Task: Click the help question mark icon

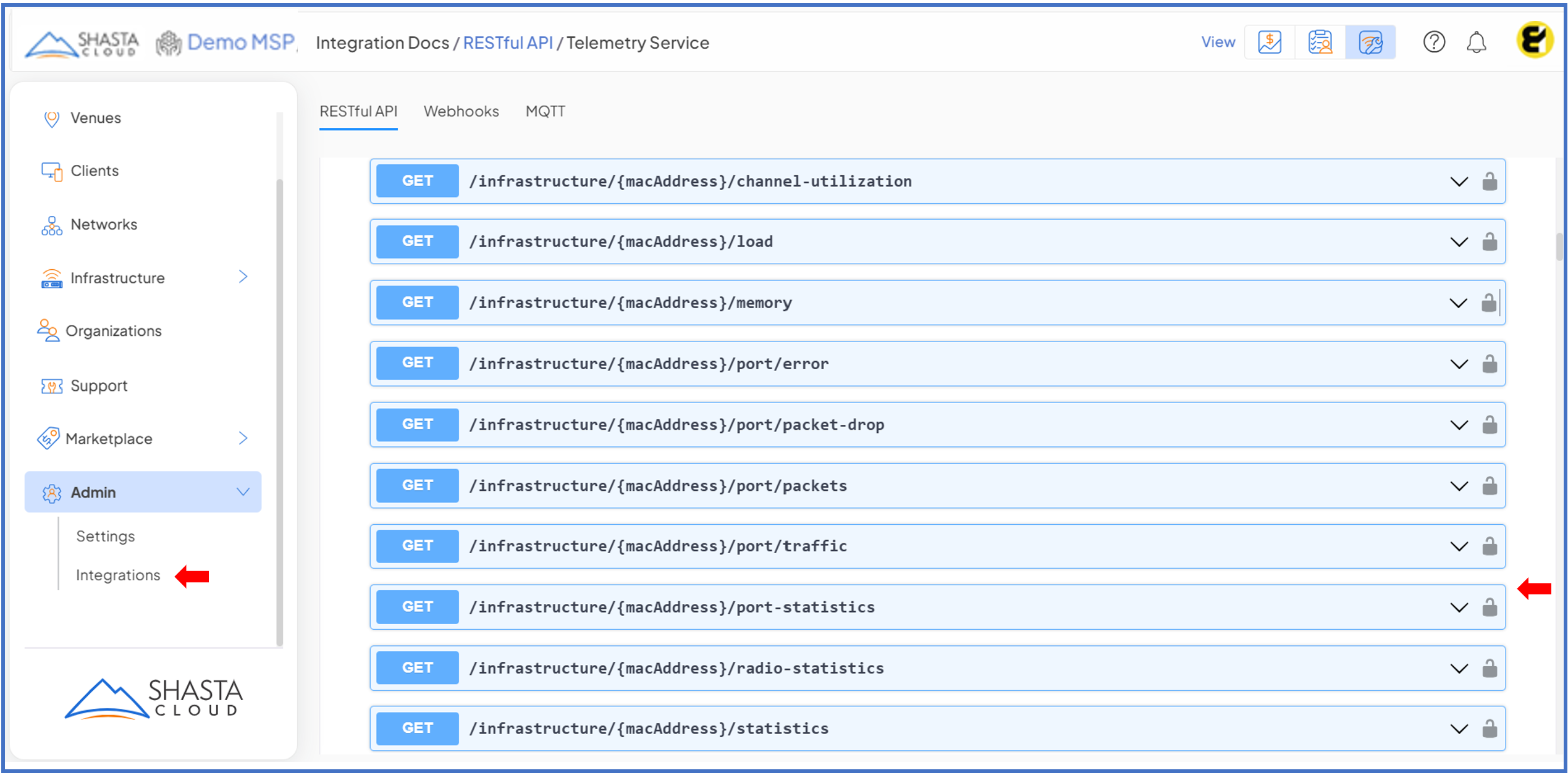Action: click(1433, 43)
